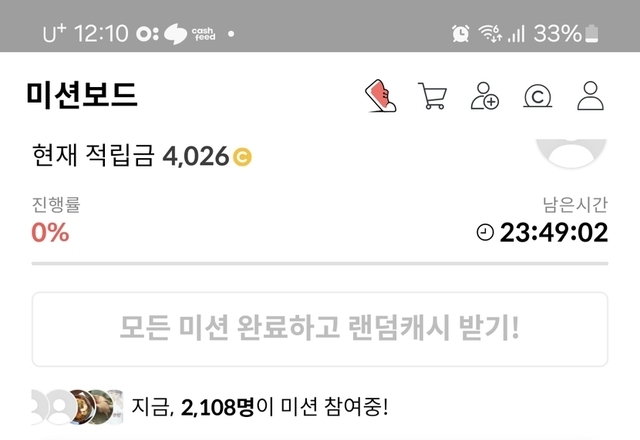Viewport: 640px width, 440px height.
Task: Tap the battery 33% indicator
Action: [x=566, y=33]
